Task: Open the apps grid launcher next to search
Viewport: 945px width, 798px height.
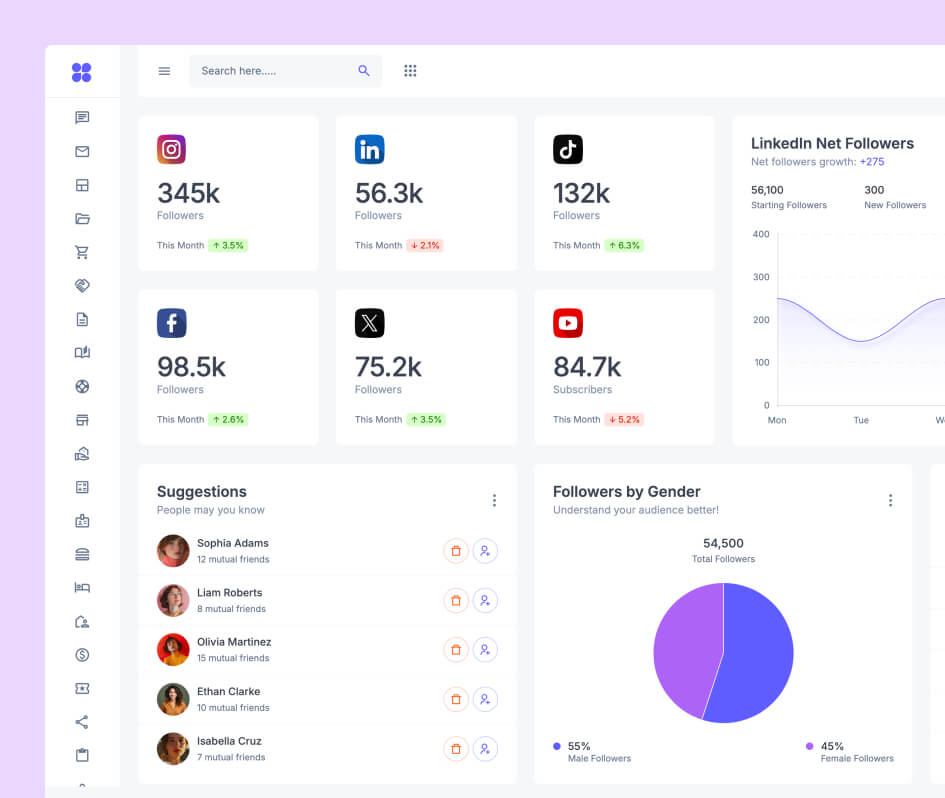Action: pyautogui.click(x=410, y=71)
